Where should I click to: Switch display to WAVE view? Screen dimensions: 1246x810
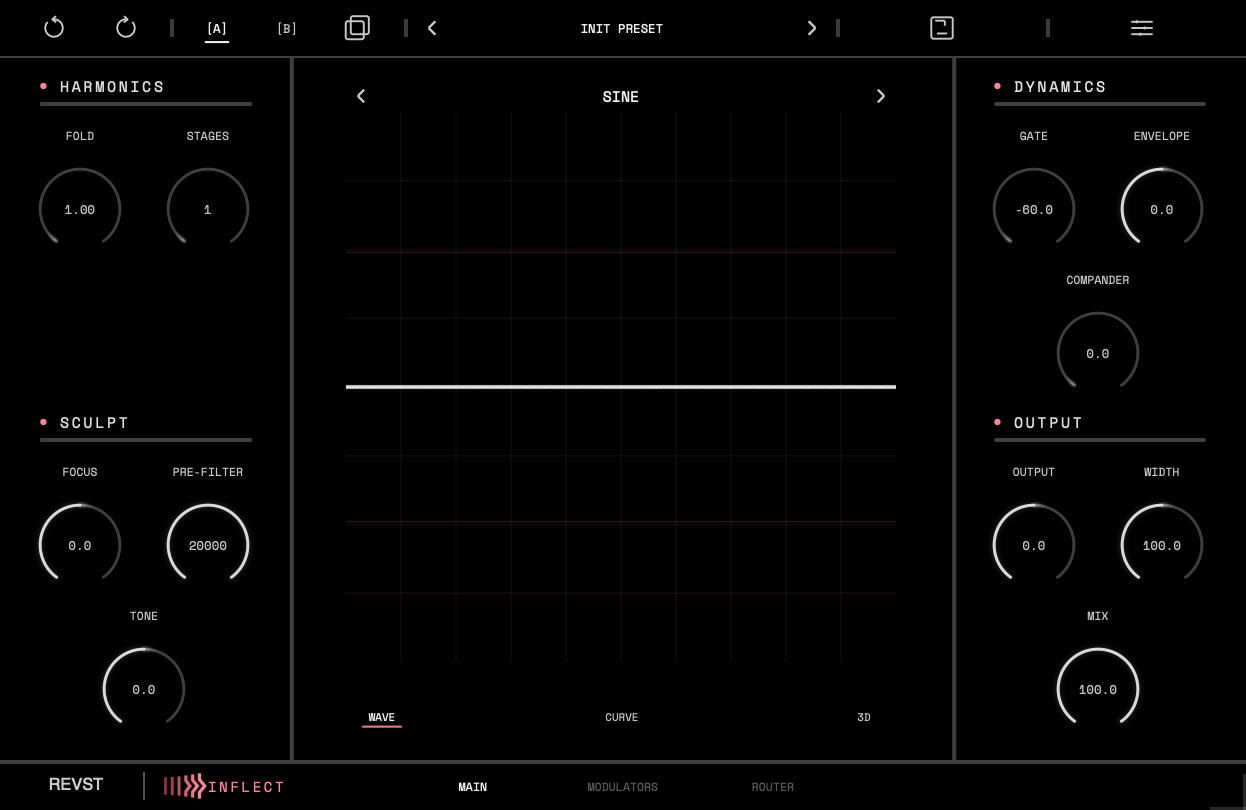coord(382,717)
